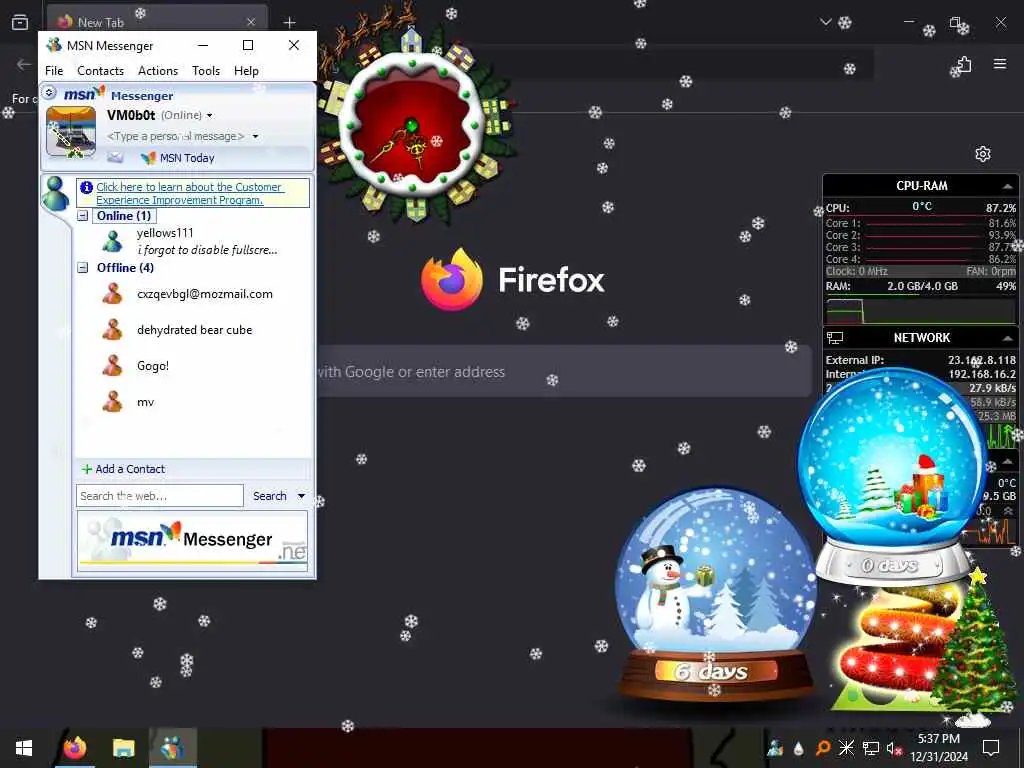Image resolution: width=1024 pixels, height=768 pixels.
Task: Open the e-mail inbox envelope icon
Action: [x=115, y=157]
